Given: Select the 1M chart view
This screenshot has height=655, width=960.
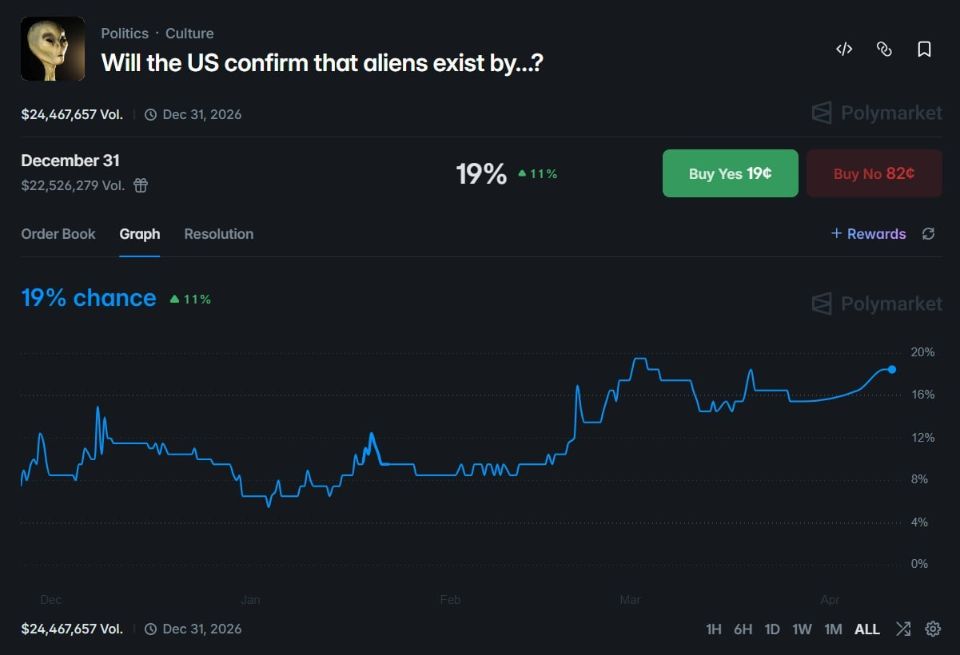Looking at the screenshot, I should (833, 629).
